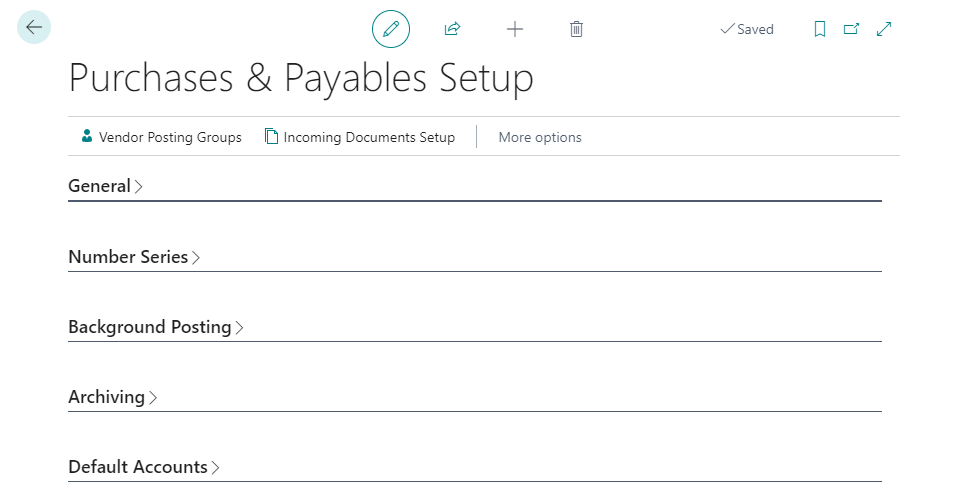The width and height of the screenshot is (953, 502).
Task: Click the expand to full screen icon
Action: pos(884,29)
